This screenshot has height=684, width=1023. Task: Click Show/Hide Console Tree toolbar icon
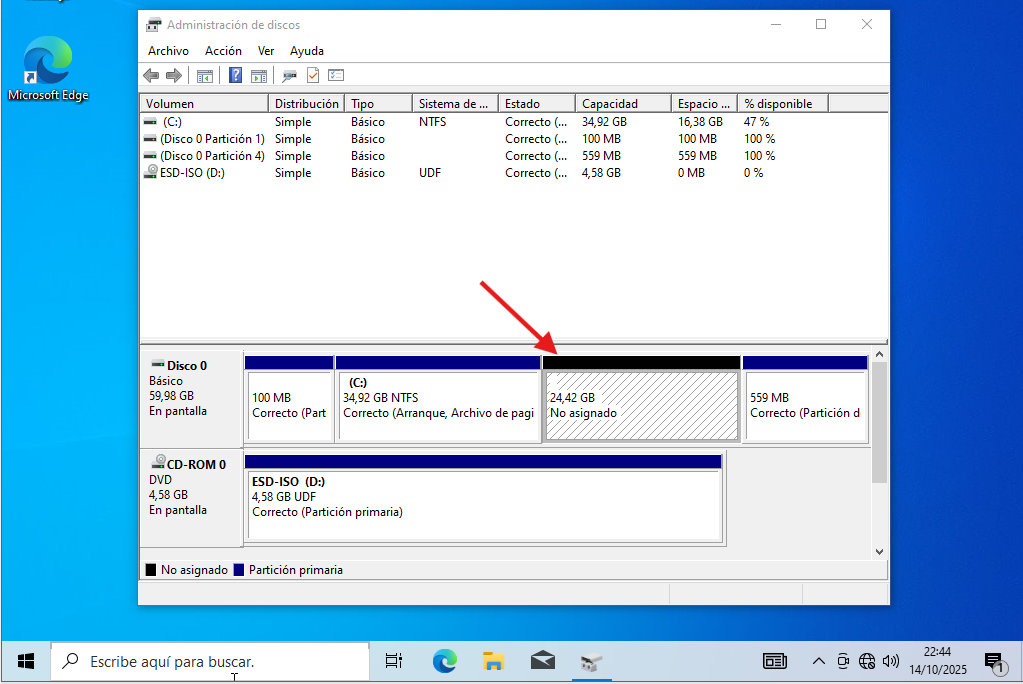[205, 75]
